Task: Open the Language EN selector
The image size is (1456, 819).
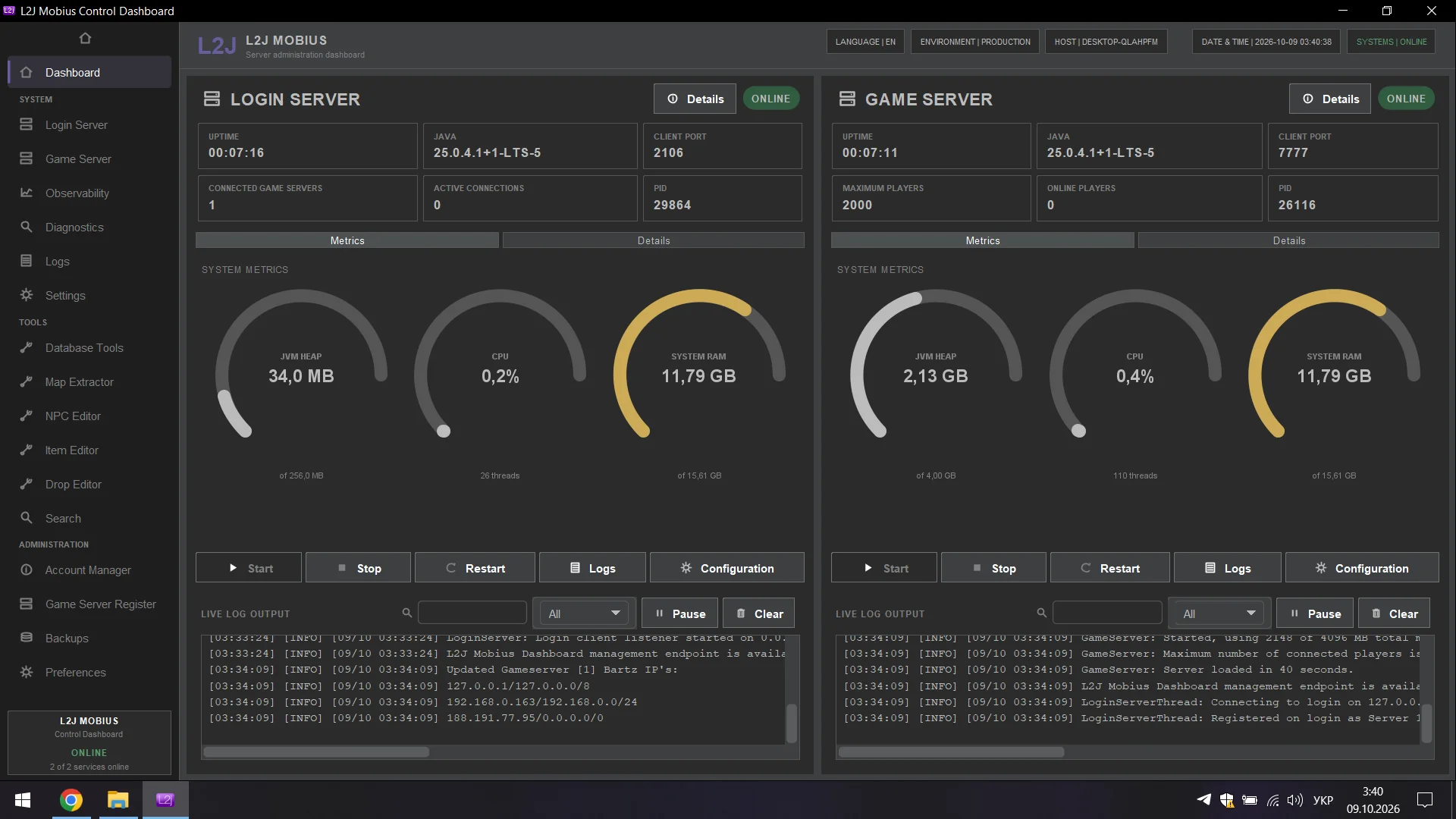Action: (865, 42)
